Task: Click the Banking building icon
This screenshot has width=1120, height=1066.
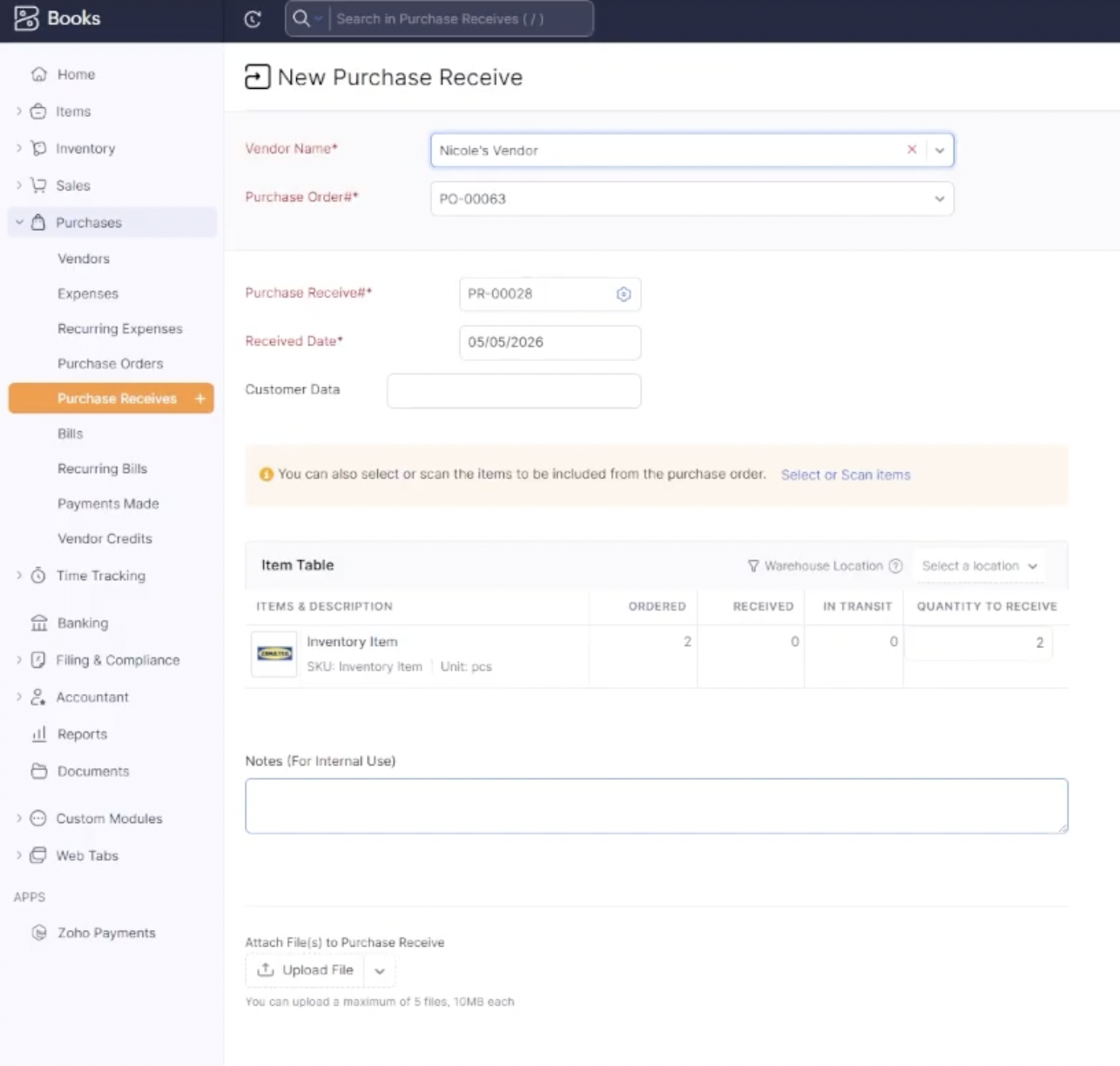Action: click(38, 623)
